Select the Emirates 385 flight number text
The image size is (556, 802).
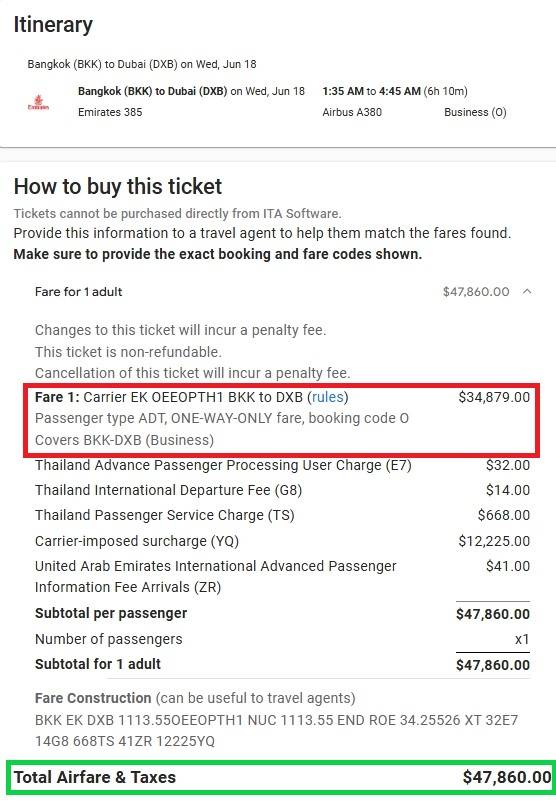110,112
